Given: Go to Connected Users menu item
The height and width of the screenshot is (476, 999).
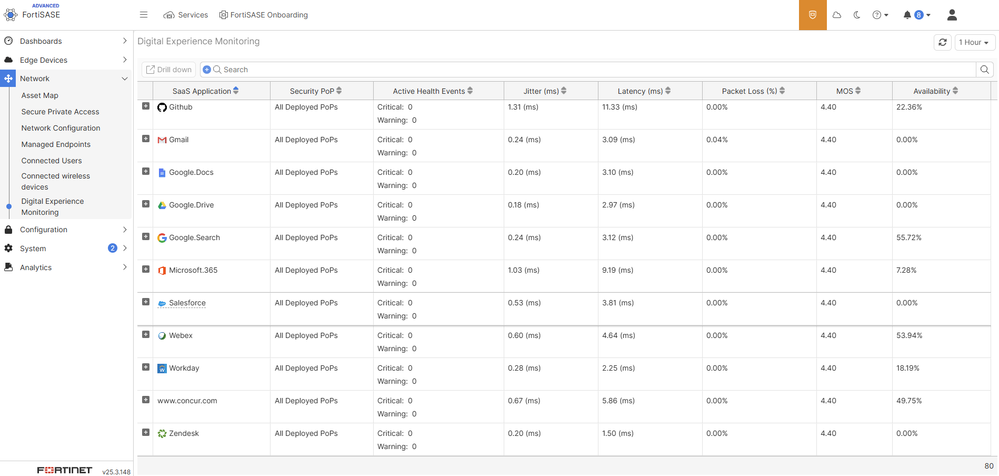Looking at the screenshot, I should [x=51, y=160].
